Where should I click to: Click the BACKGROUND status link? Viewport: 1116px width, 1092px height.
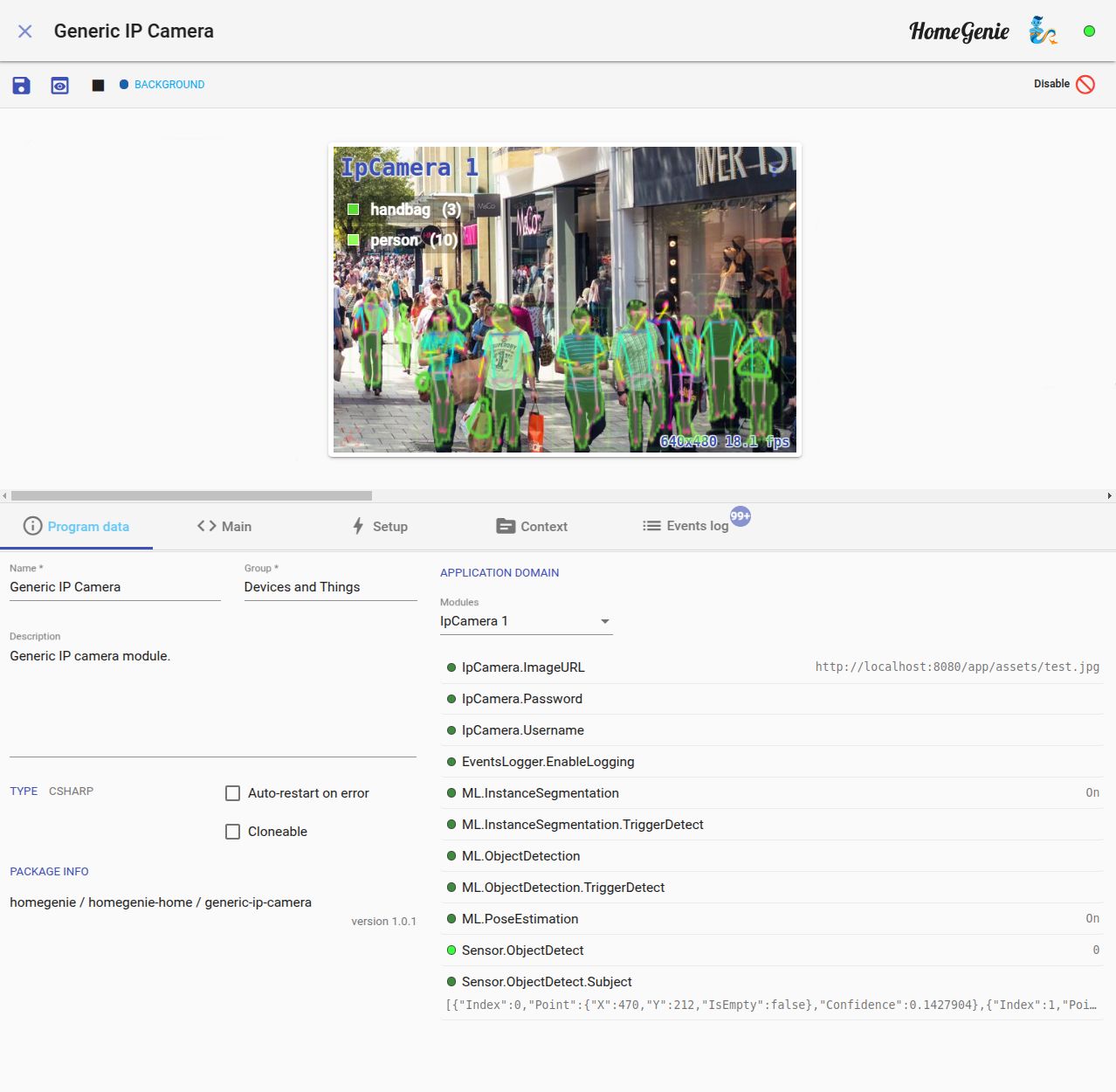169,85
